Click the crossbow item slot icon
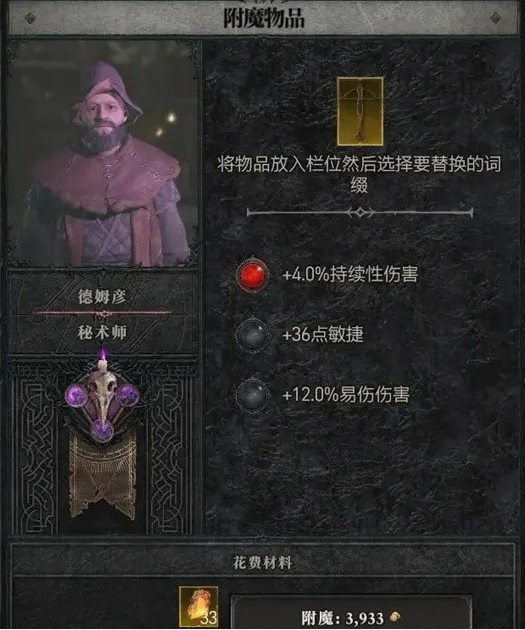The height and width of the screenshot is (630, 525). 360,112
